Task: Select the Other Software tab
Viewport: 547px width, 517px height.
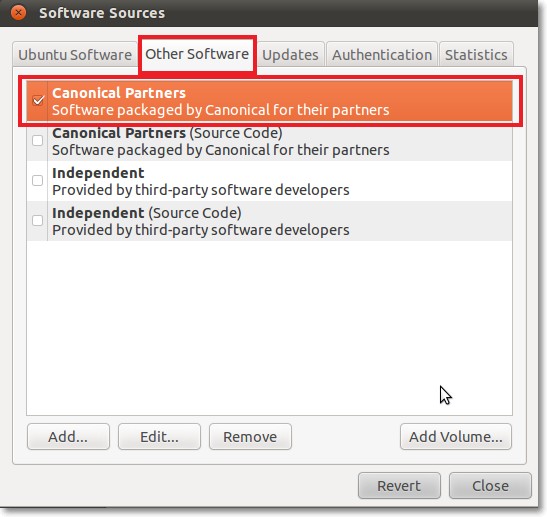Action: pyautogui.click(x=197, y=54)
